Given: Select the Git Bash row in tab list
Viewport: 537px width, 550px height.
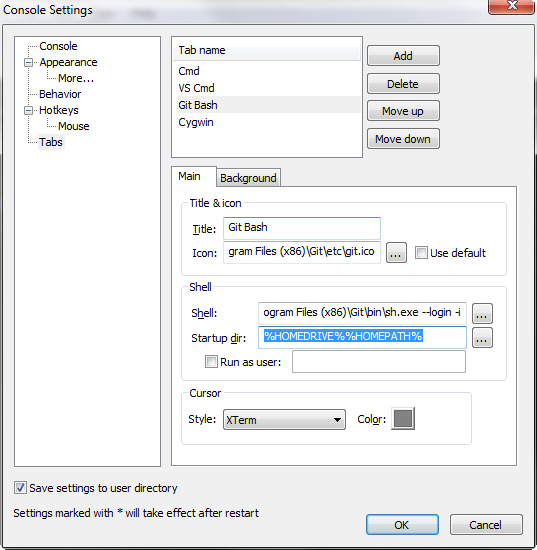Looking at the screenshot, I should pyautogui.click(x=268, y=105).
